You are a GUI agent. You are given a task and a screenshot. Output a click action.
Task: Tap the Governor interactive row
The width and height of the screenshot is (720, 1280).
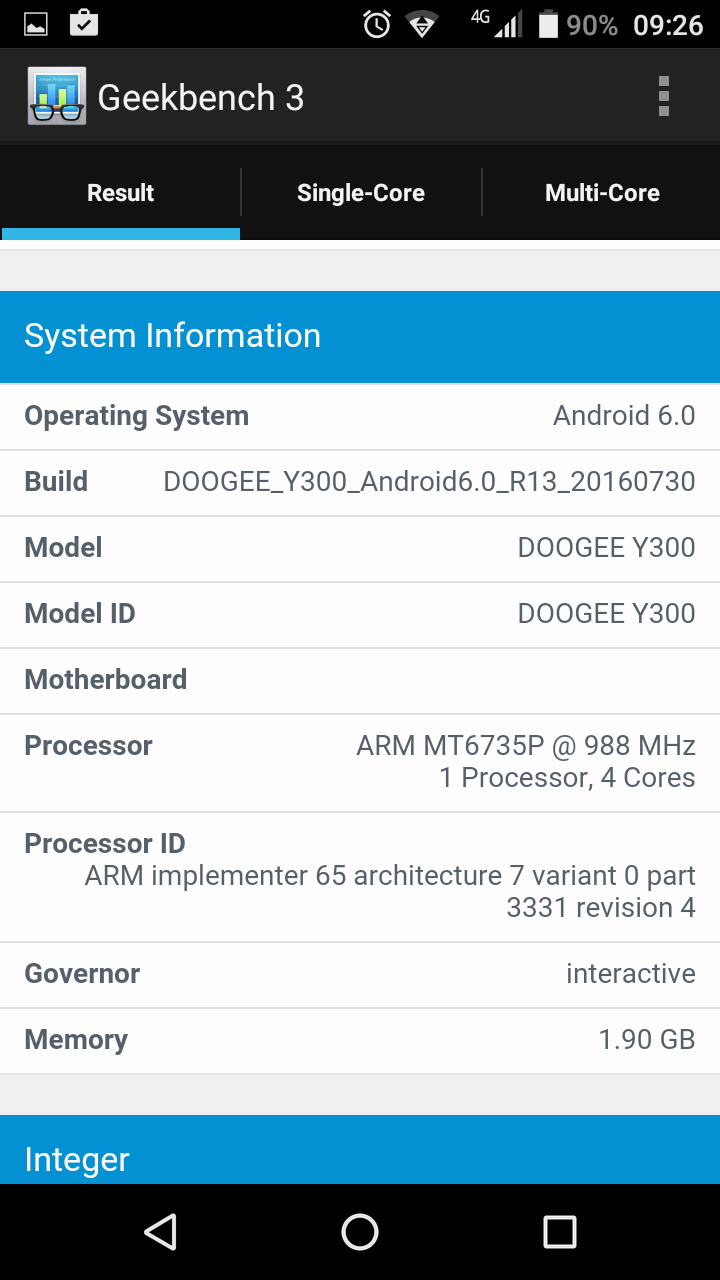point(360,974)
